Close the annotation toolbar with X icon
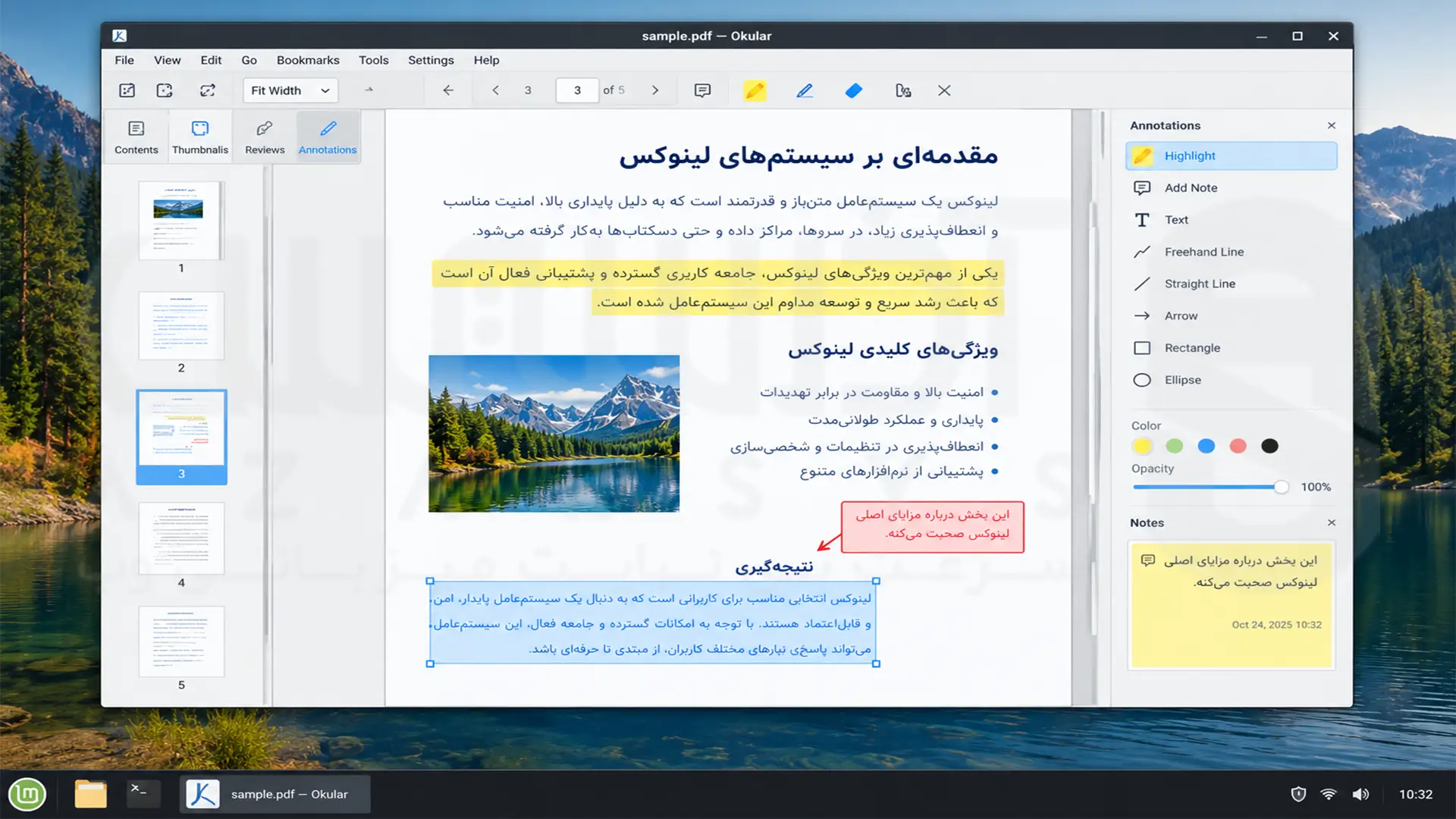The height and width of the screenshot is (819, 1456). point(944,90)
